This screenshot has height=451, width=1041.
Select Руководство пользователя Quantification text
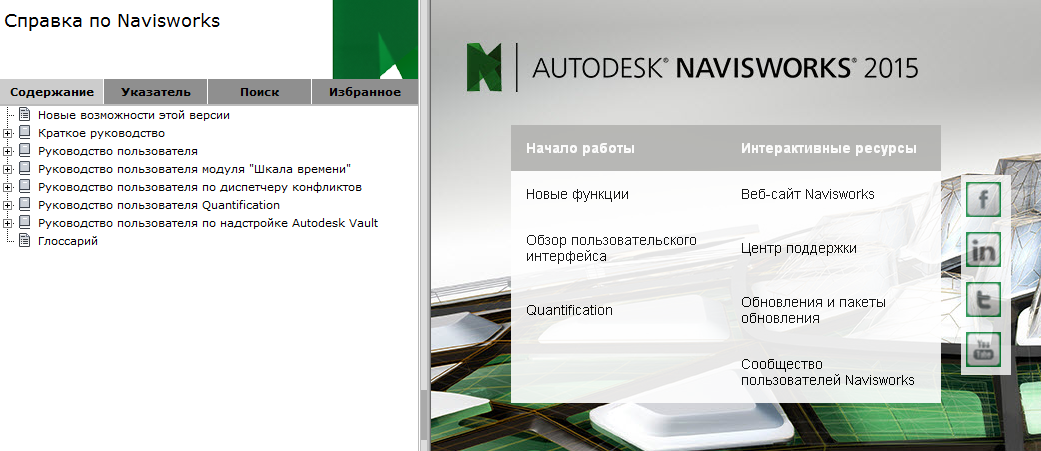coord(159,205)
